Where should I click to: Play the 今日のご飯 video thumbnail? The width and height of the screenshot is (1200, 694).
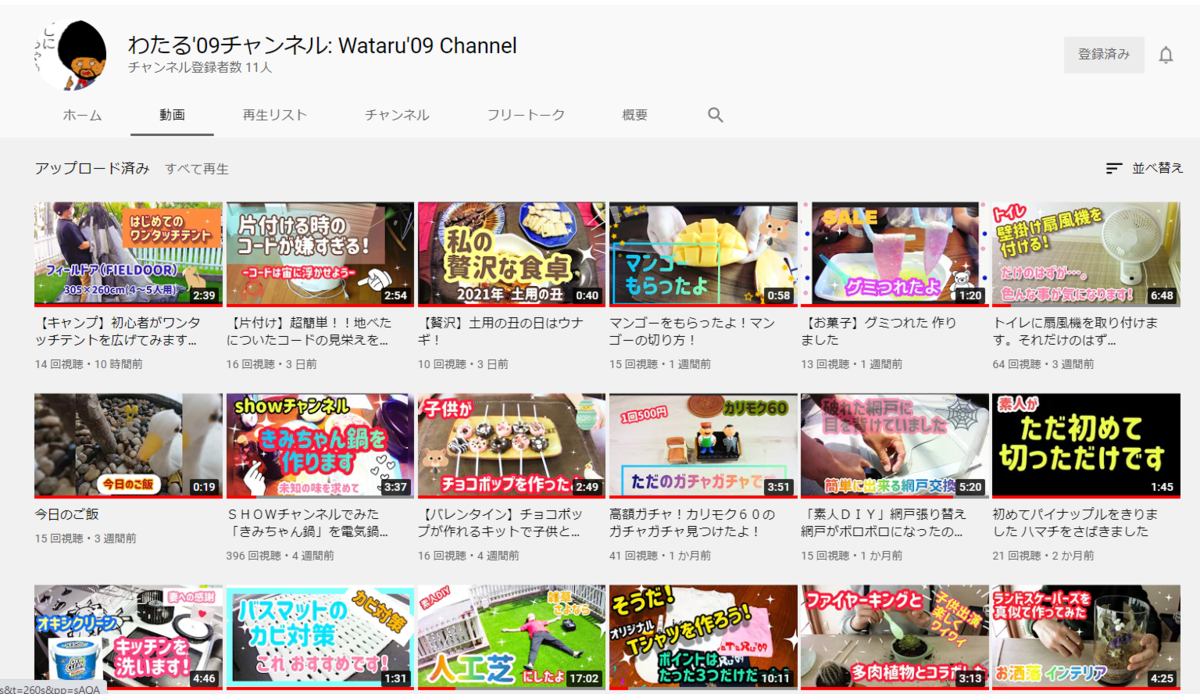(x=128, y=446)
